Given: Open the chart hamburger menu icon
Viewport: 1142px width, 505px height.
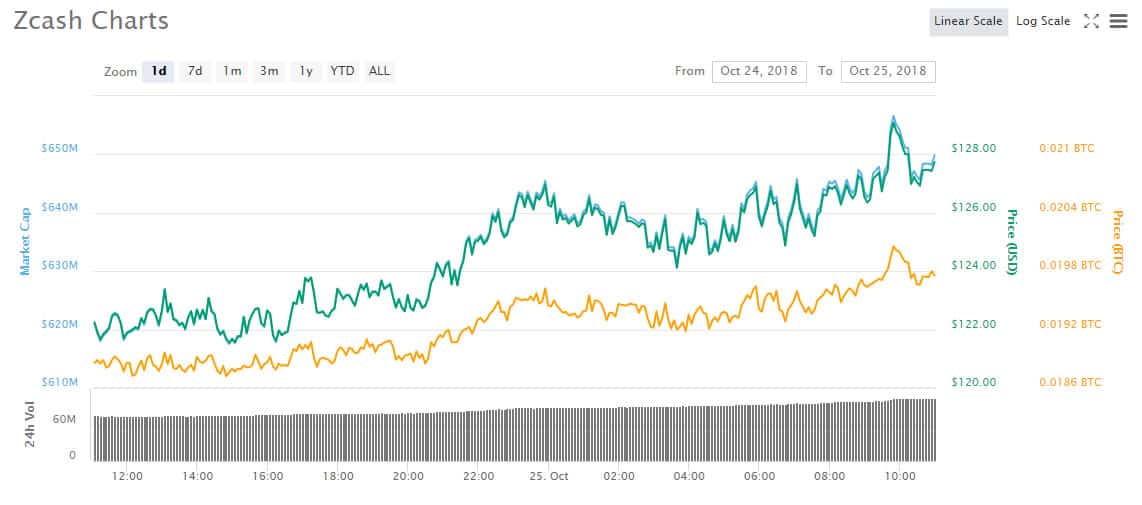Looking at the screenshot, I should (1118, 22).
